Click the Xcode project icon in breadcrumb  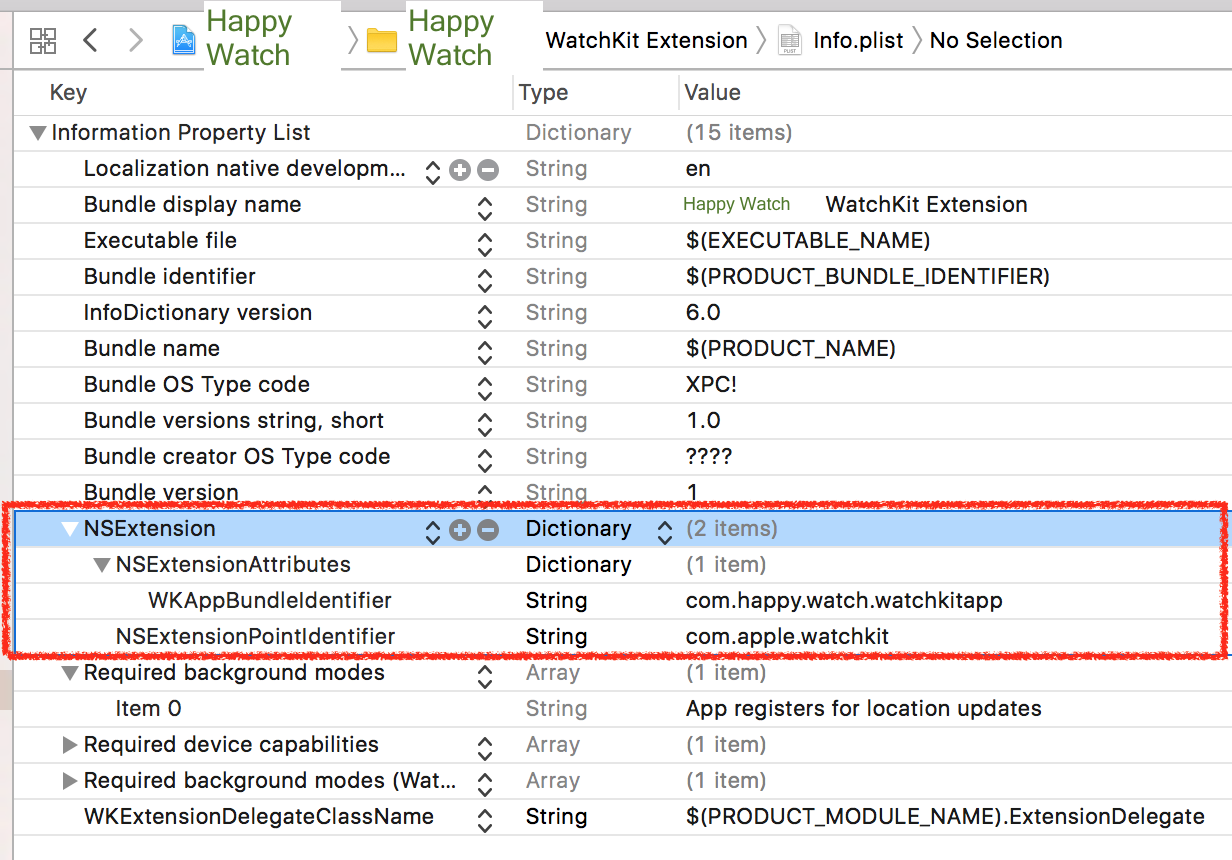[x=184, y=40]
